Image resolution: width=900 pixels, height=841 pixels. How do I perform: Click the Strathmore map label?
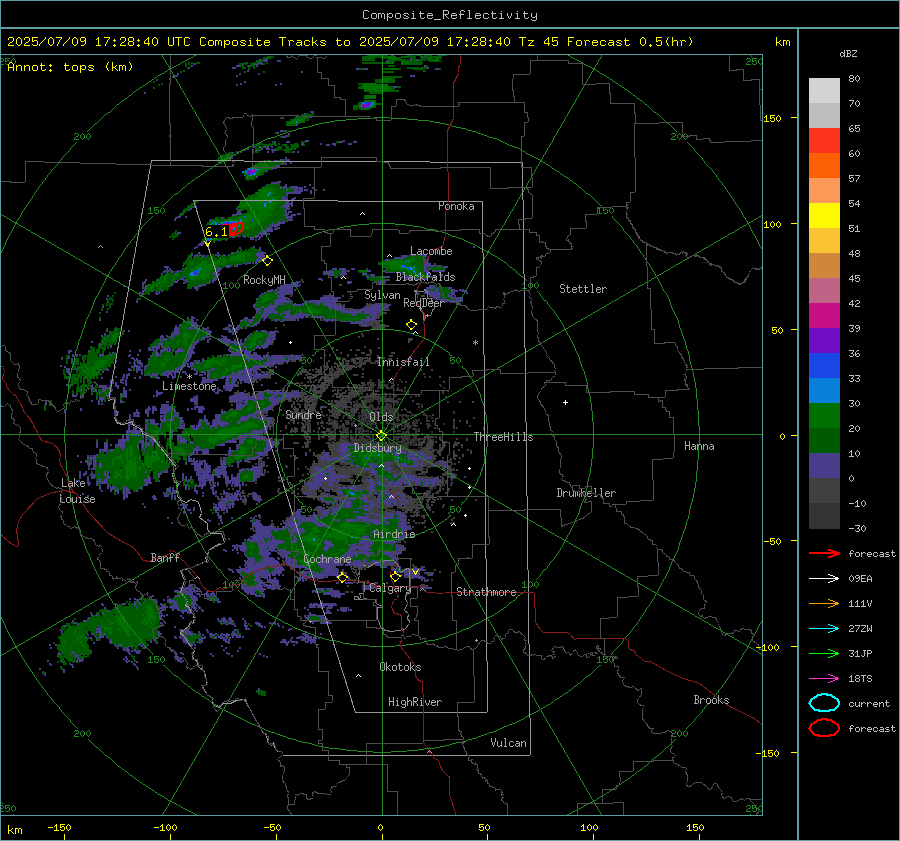pos(487,592)
